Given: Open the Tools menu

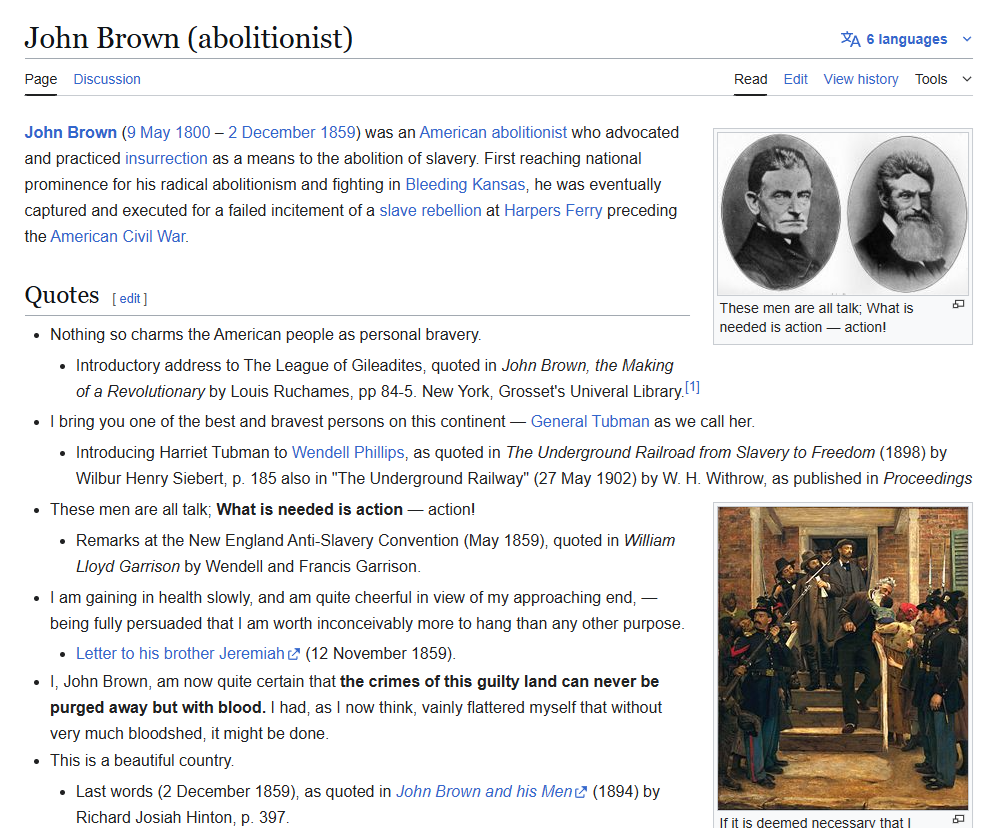Looking at the screenshot, I should (x=930, y=79).
